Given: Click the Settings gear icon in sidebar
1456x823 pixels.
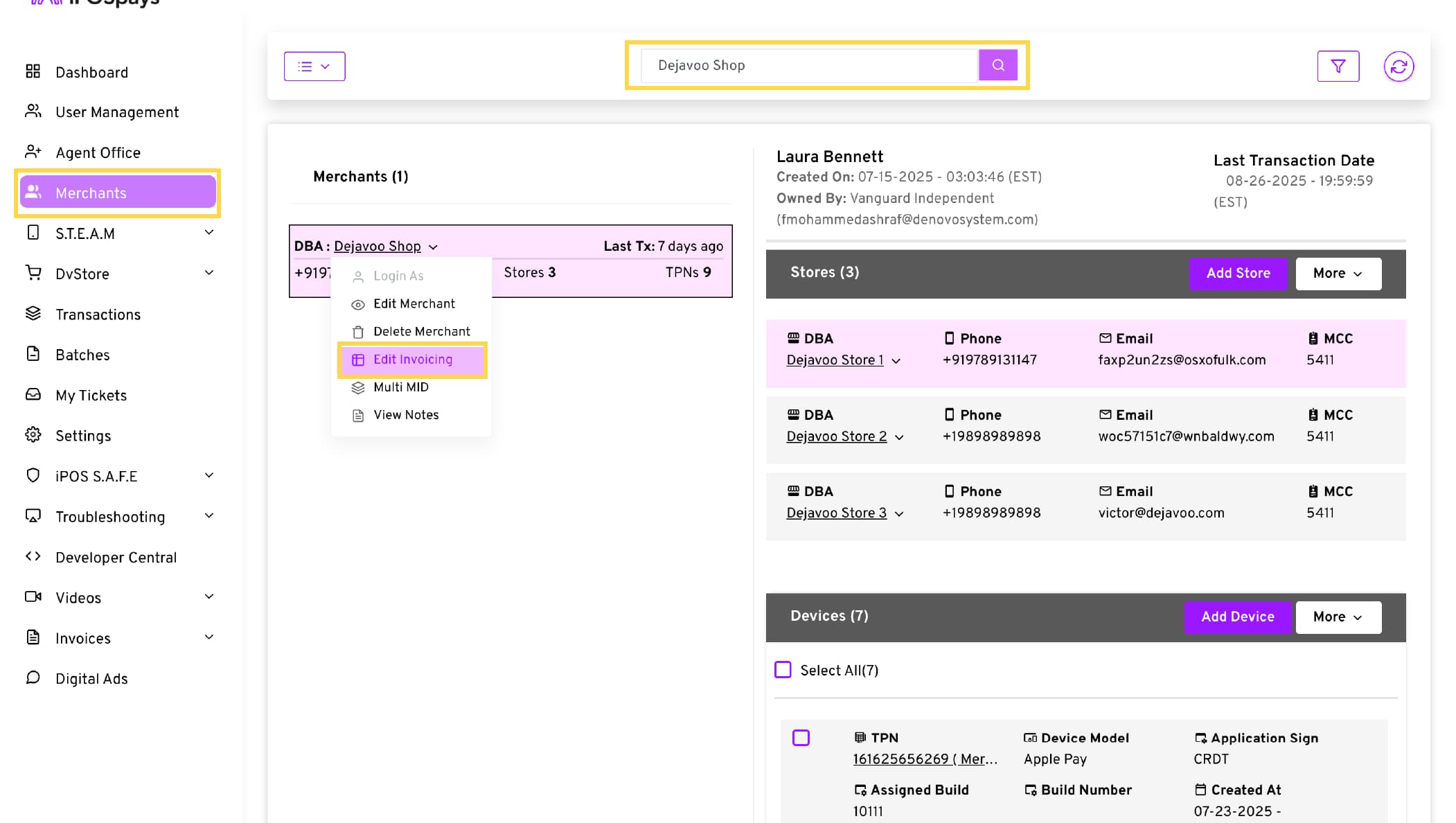Looking at the screenshot, I should pyautogui.click(x=33, y=435).
